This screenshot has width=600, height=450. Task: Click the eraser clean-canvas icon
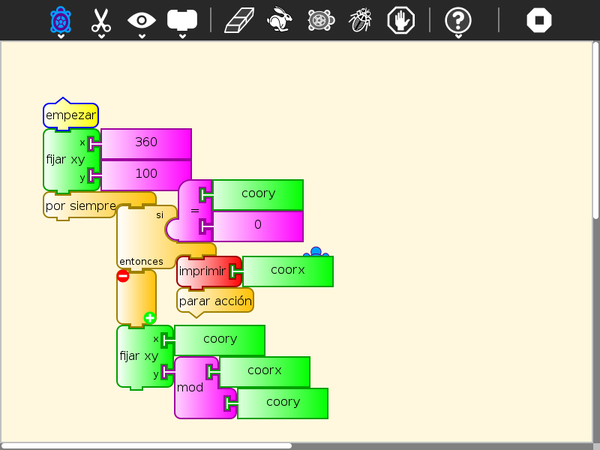tap(241, 20)
